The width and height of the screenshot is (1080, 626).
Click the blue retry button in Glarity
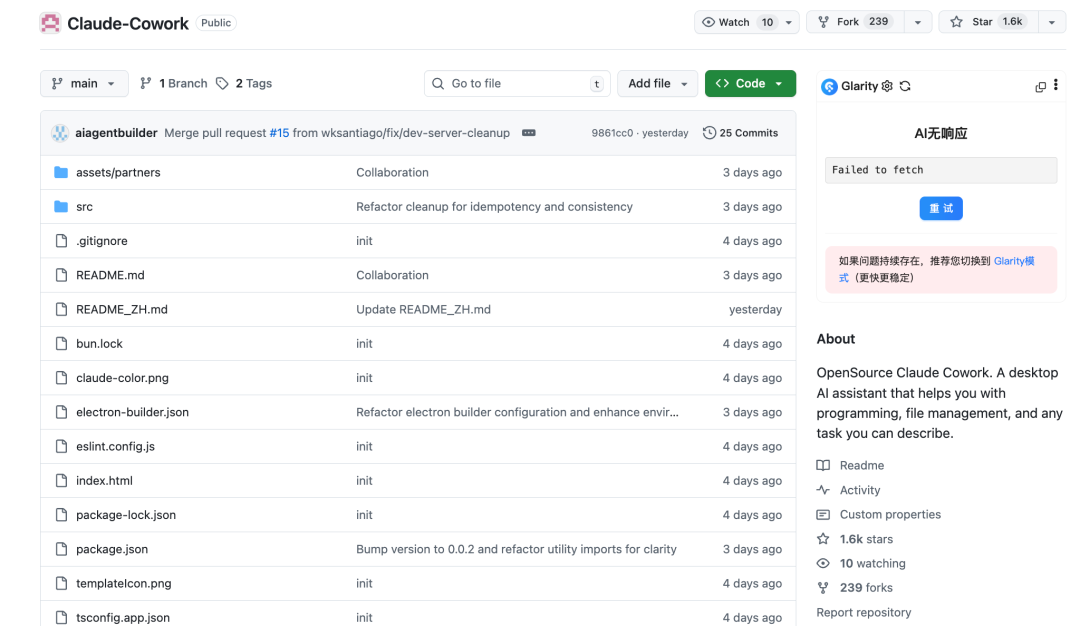[x=941, y=208]
